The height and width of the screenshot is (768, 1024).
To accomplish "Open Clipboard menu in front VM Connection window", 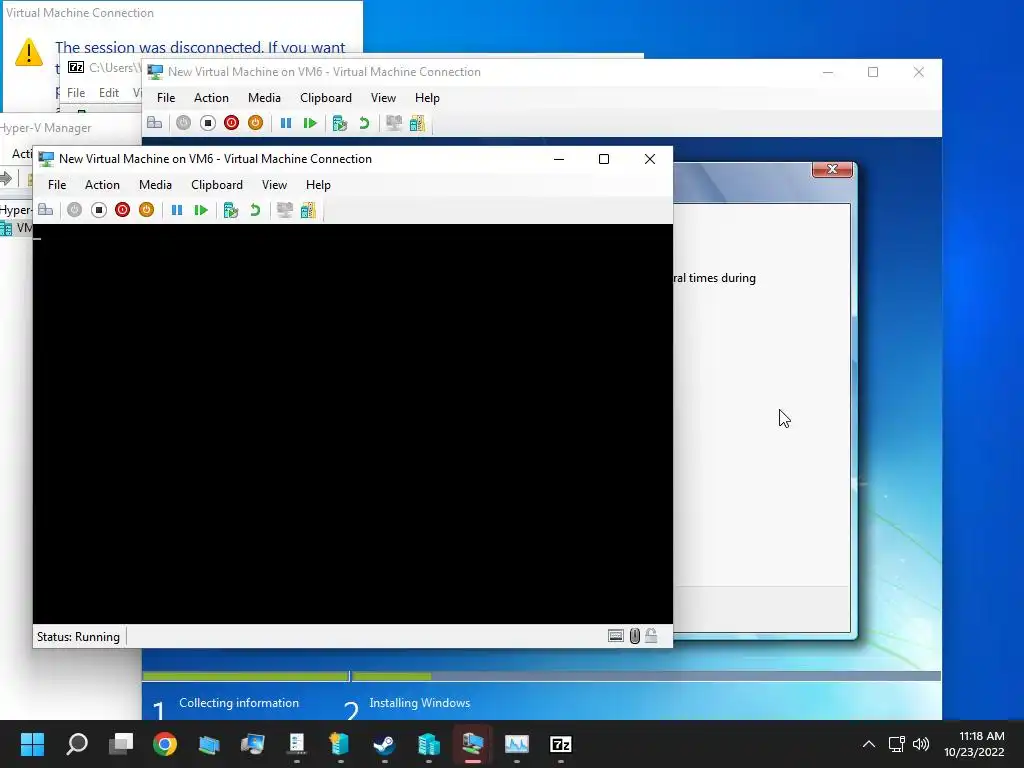I will click(x=217, y=185).
